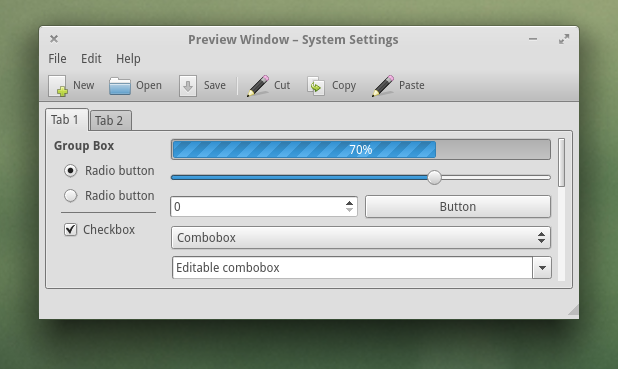Click the Button push button
This screenshot has width=618, height=369.
(458, 207)
